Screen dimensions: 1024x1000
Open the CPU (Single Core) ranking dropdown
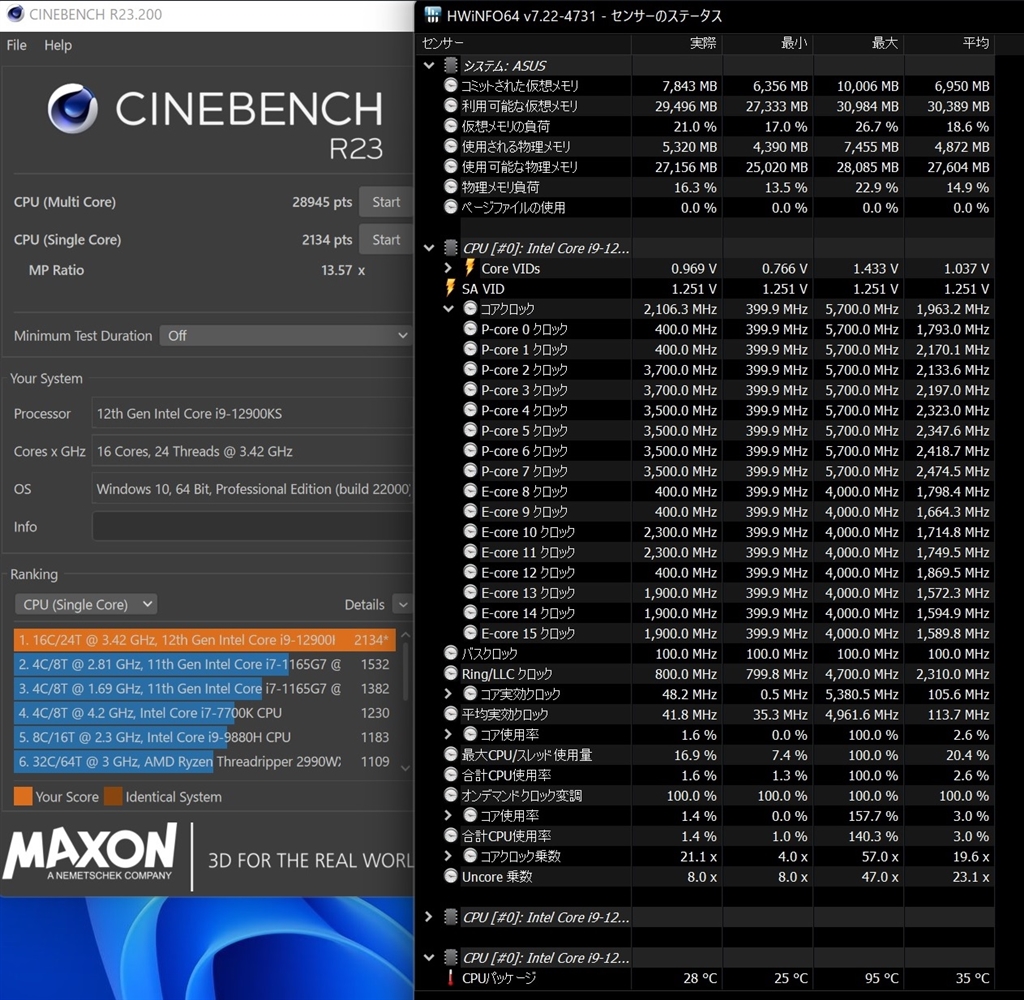pyautogui.click(x=86, y=604)
